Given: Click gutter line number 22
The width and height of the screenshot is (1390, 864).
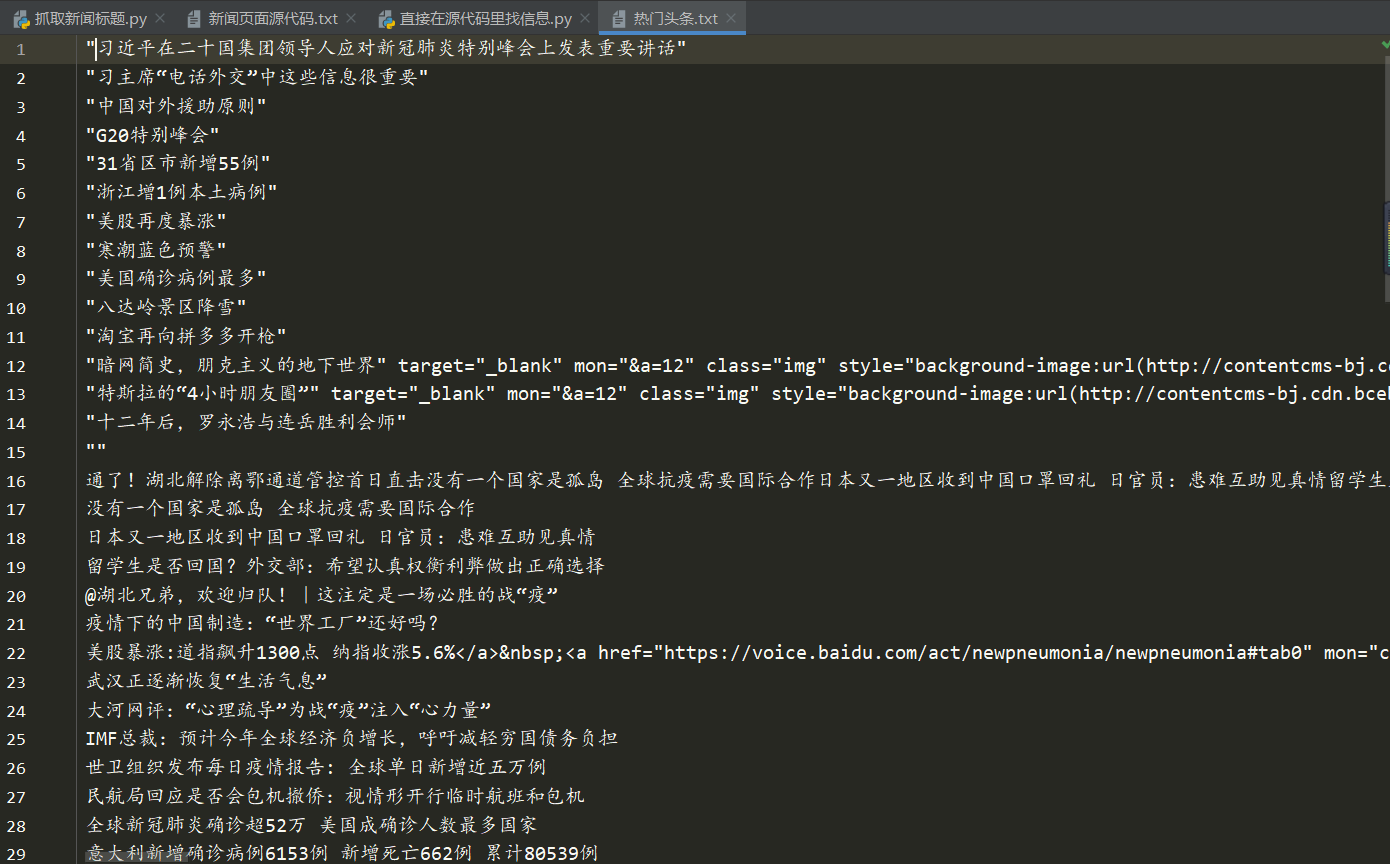Looking at the screenshot, I should 15,653.
